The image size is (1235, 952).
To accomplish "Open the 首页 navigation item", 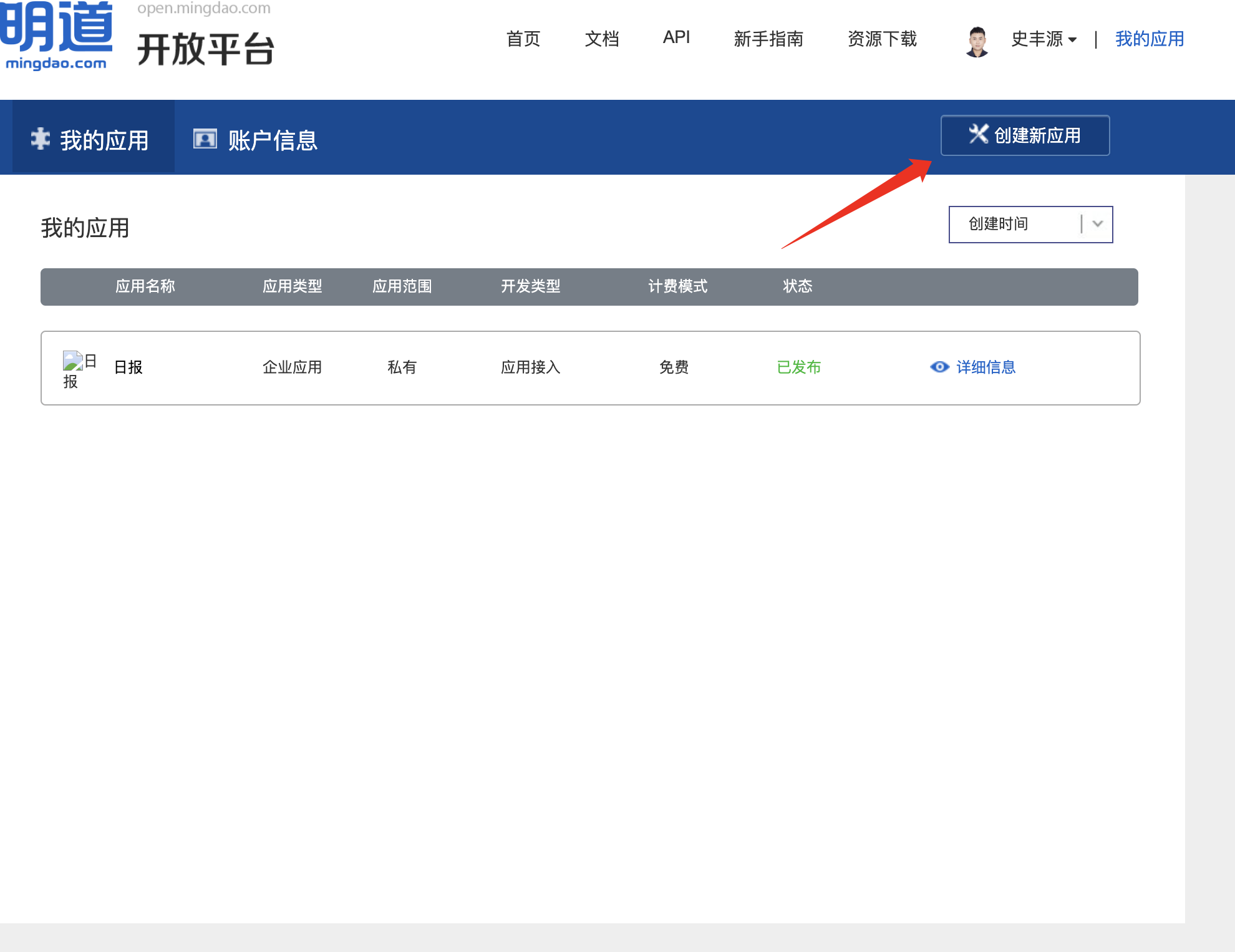I will pyautogui.click(x=523, y=39).
